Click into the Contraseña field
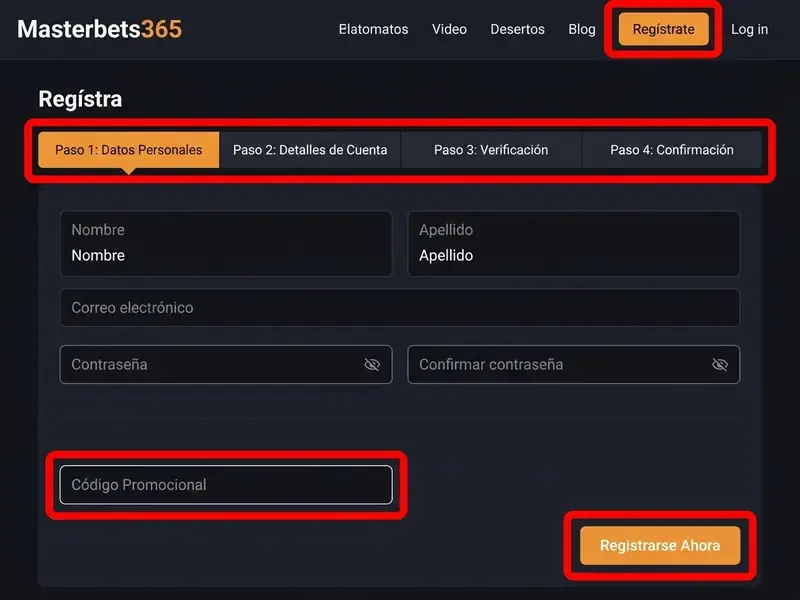Image resolution: width=800 pixels, height=600 pixels. coord(226,364)
